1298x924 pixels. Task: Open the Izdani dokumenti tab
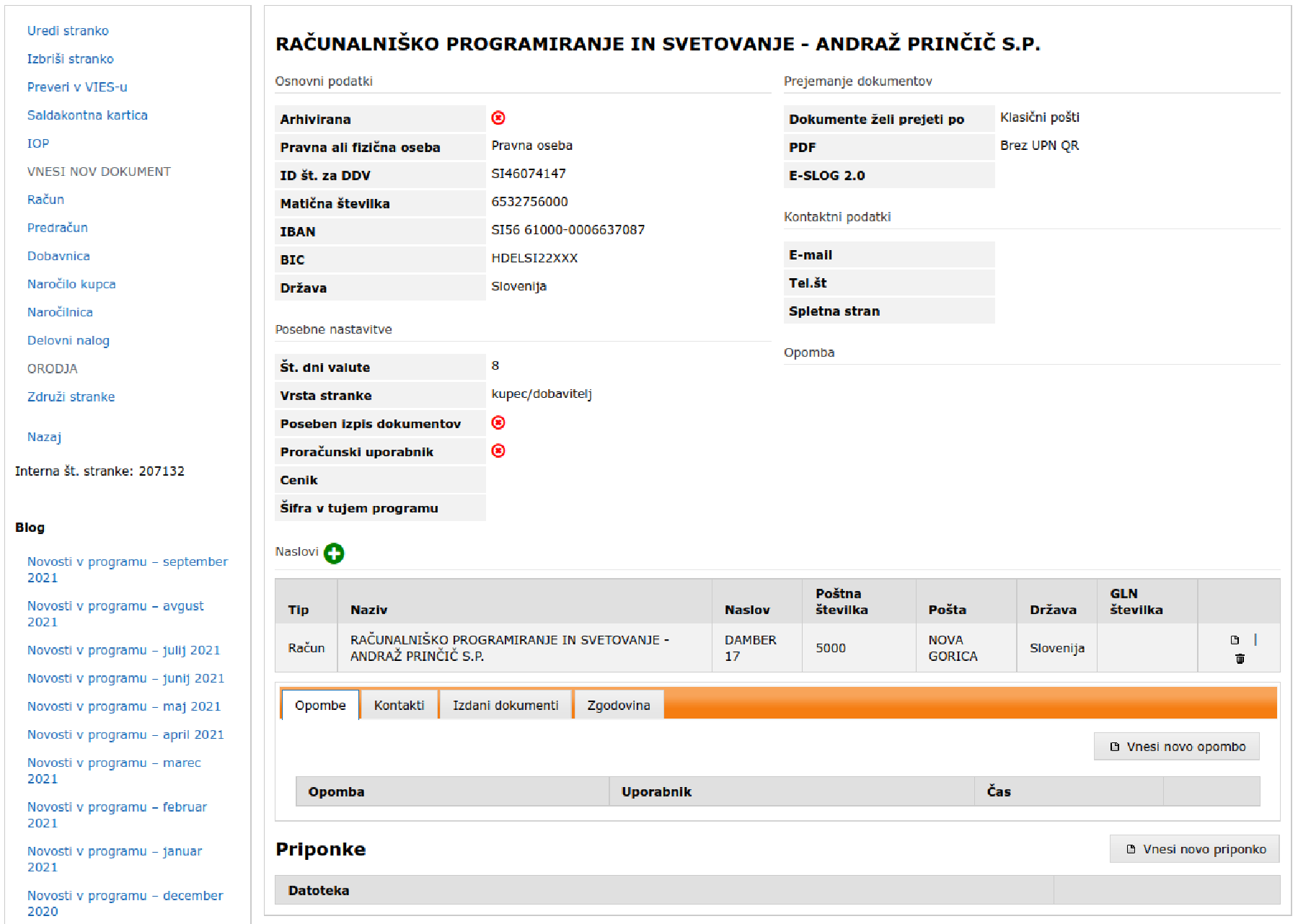tap(505, 705)
